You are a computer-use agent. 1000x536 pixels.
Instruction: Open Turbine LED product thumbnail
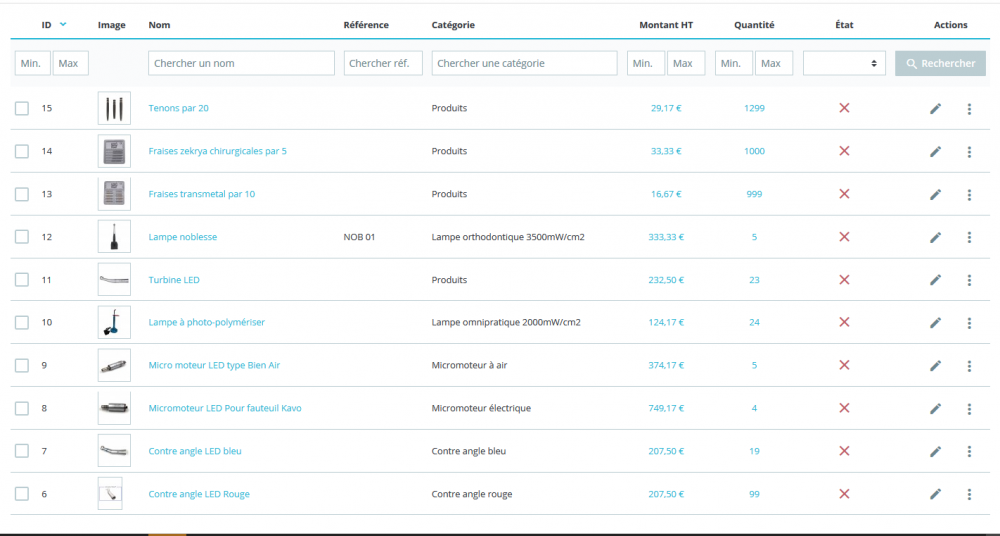(x=114, y=279)
